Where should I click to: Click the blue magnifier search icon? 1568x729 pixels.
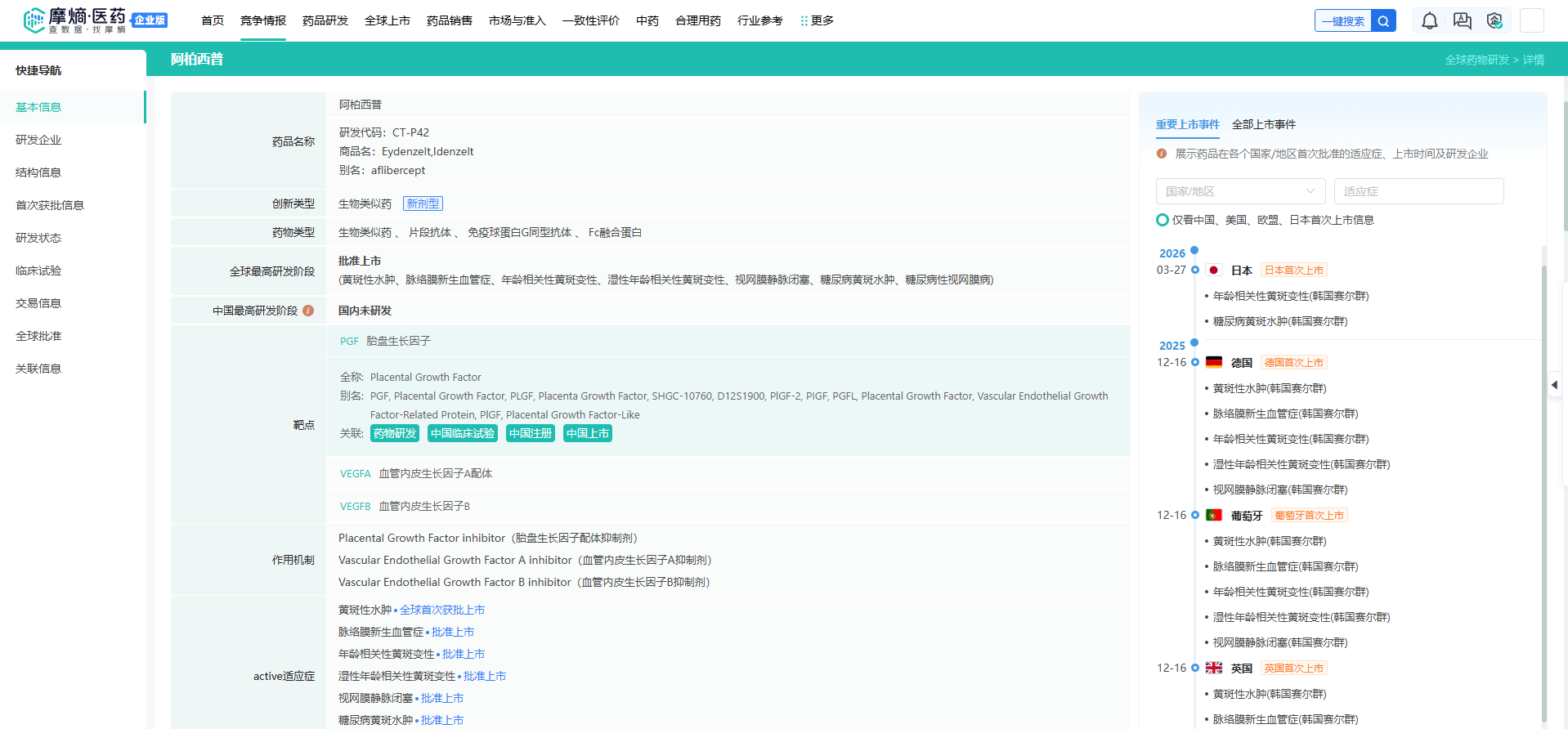click(x=1383, y=21)
